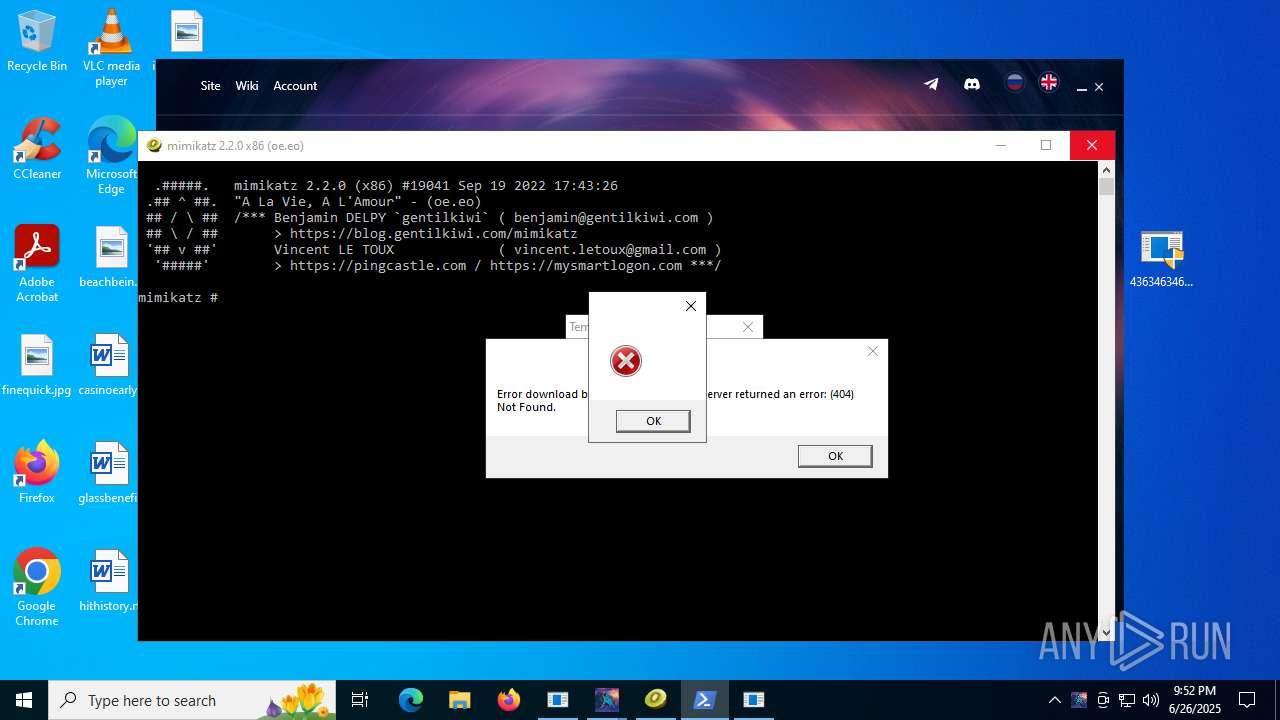Open Microsoft Edge desktop shortcut
1280x720 pixels.
click(111, 155)
